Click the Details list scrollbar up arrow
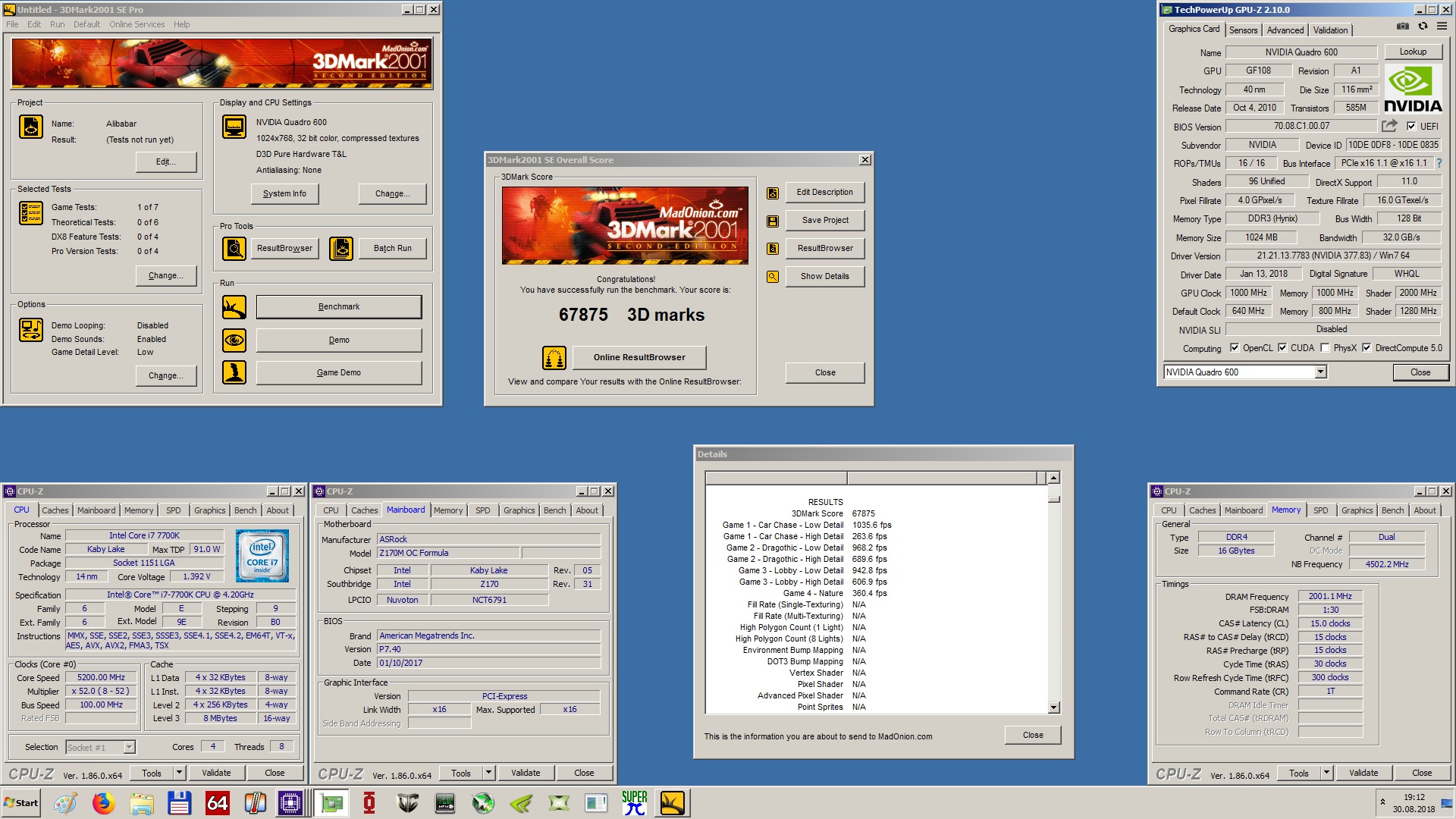The image size is (1456, 819). (x=1053, y=478)
